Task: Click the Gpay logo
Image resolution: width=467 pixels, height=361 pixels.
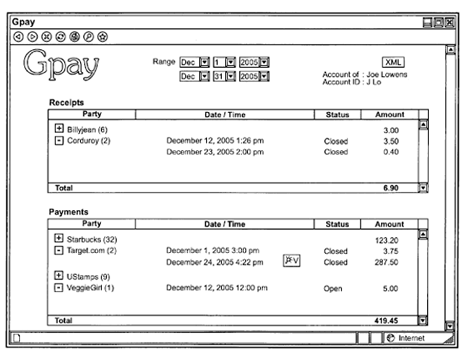Action: (61, 65)
